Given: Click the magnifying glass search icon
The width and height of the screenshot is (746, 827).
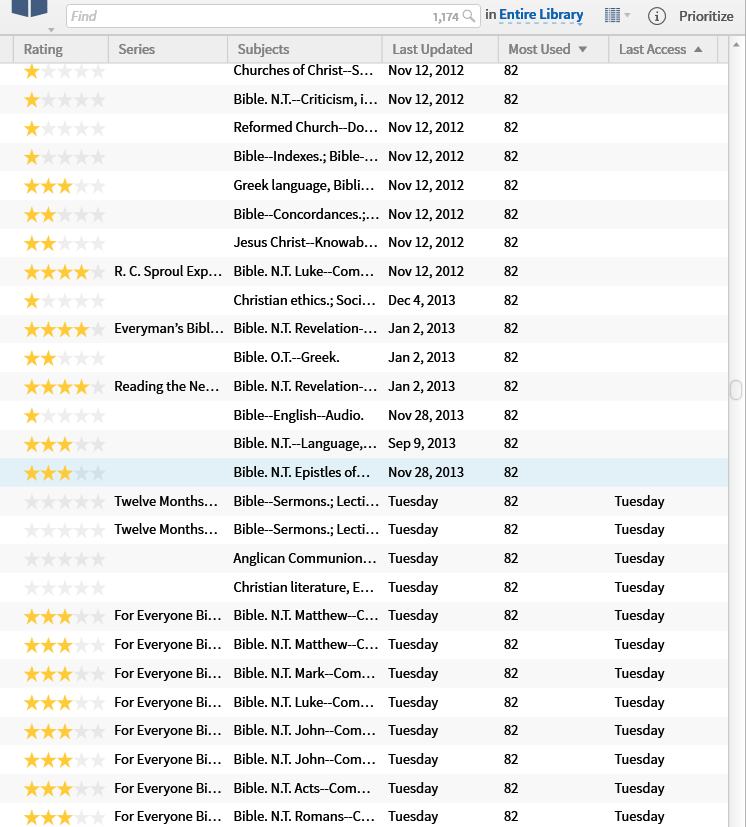Looking at the screenshot, I should pyautogui.click(x=468, y=16).
